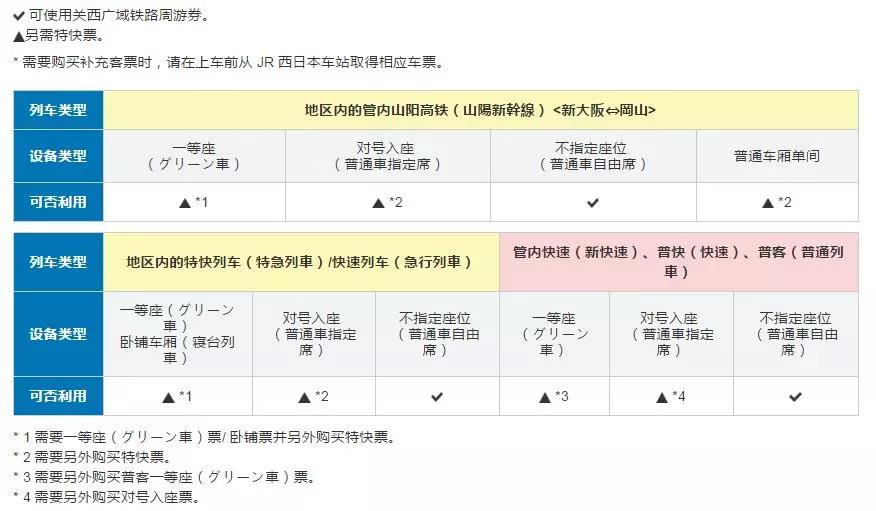Click the yellow 地区内的特快列车 header cell

pos(301,262)
